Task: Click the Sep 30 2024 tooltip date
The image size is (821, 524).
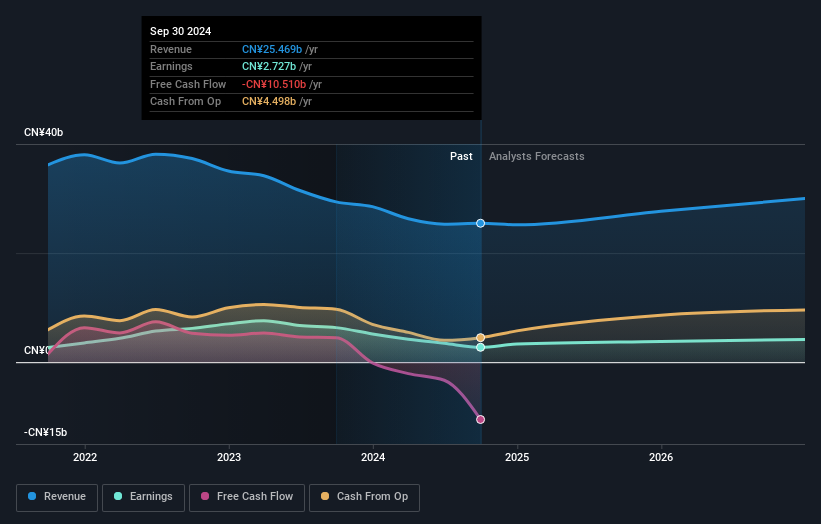Action: click(x=181, y=31)
